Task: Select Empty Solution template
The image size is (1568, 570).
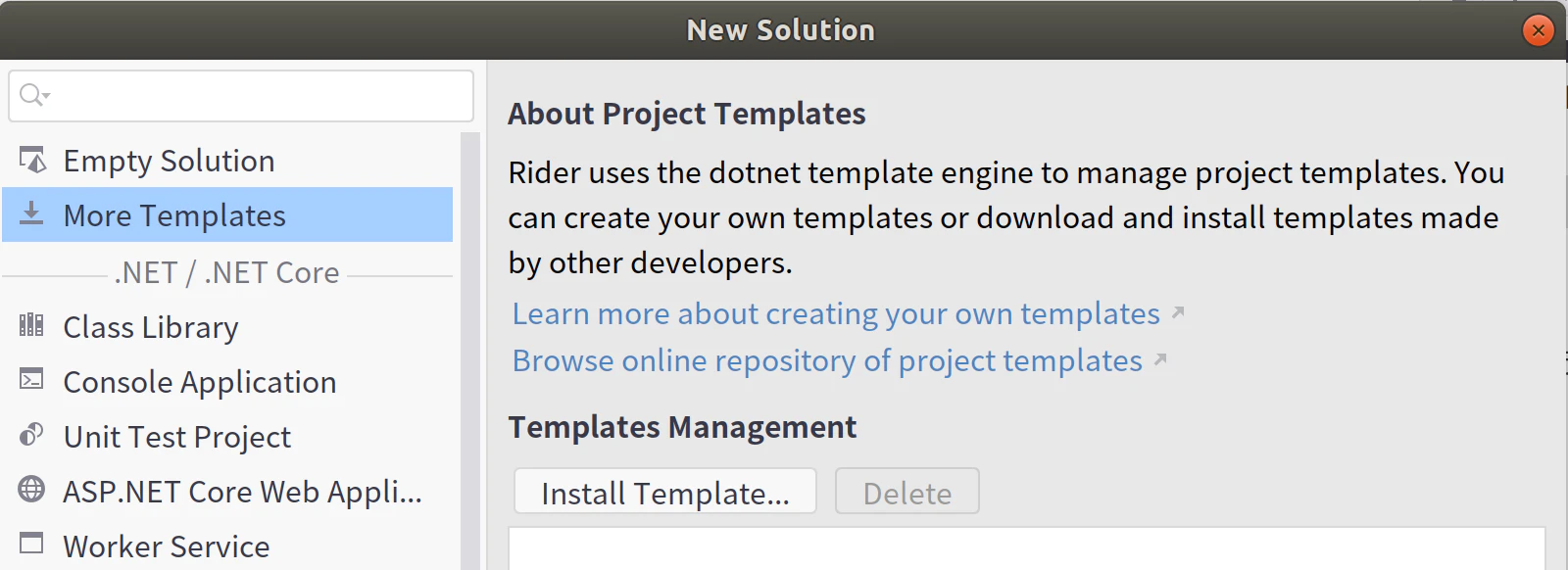Action: 227,161
